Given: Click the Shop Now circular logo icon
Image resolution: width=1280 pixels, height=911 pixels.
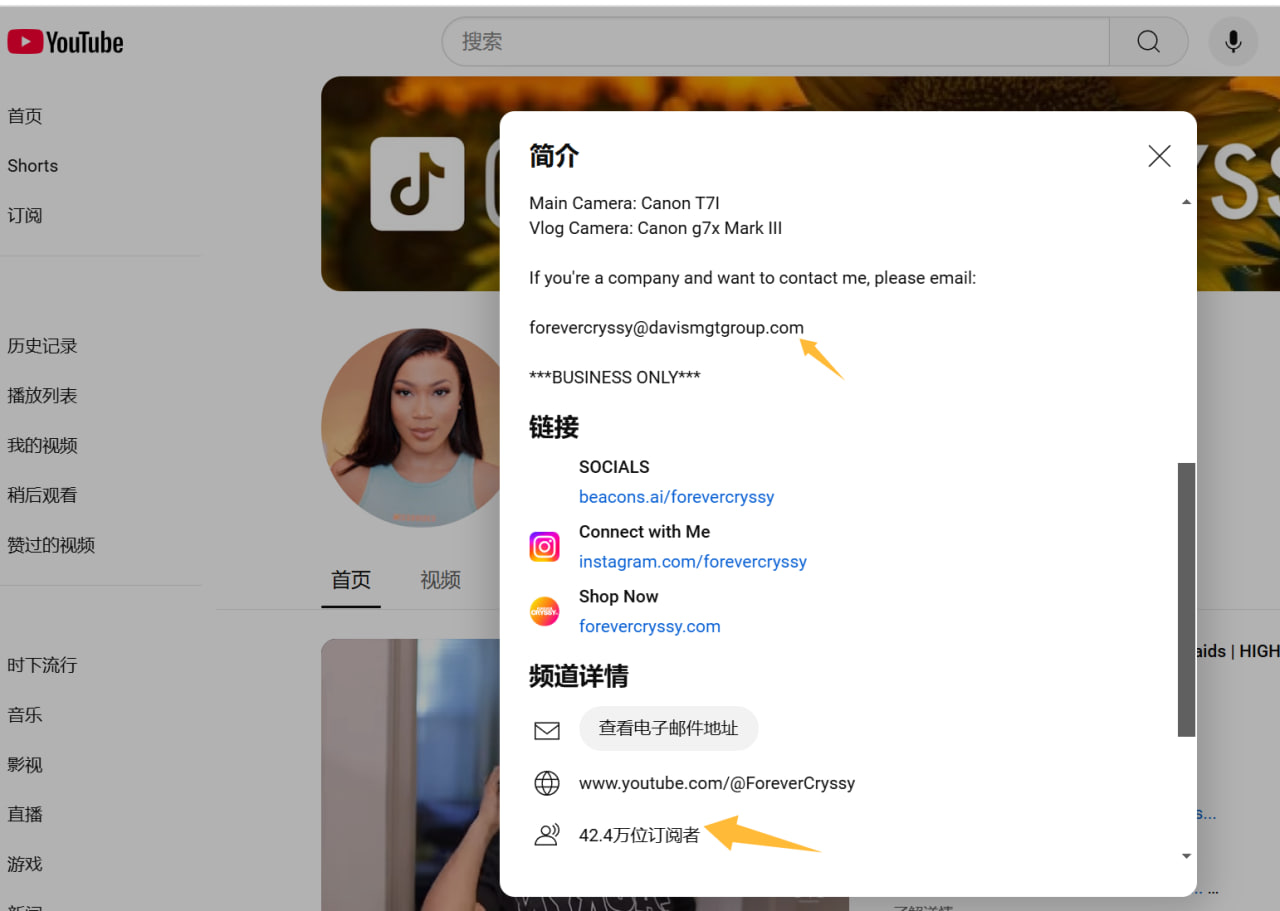Looking at the screenshot, I should (544, 611).
